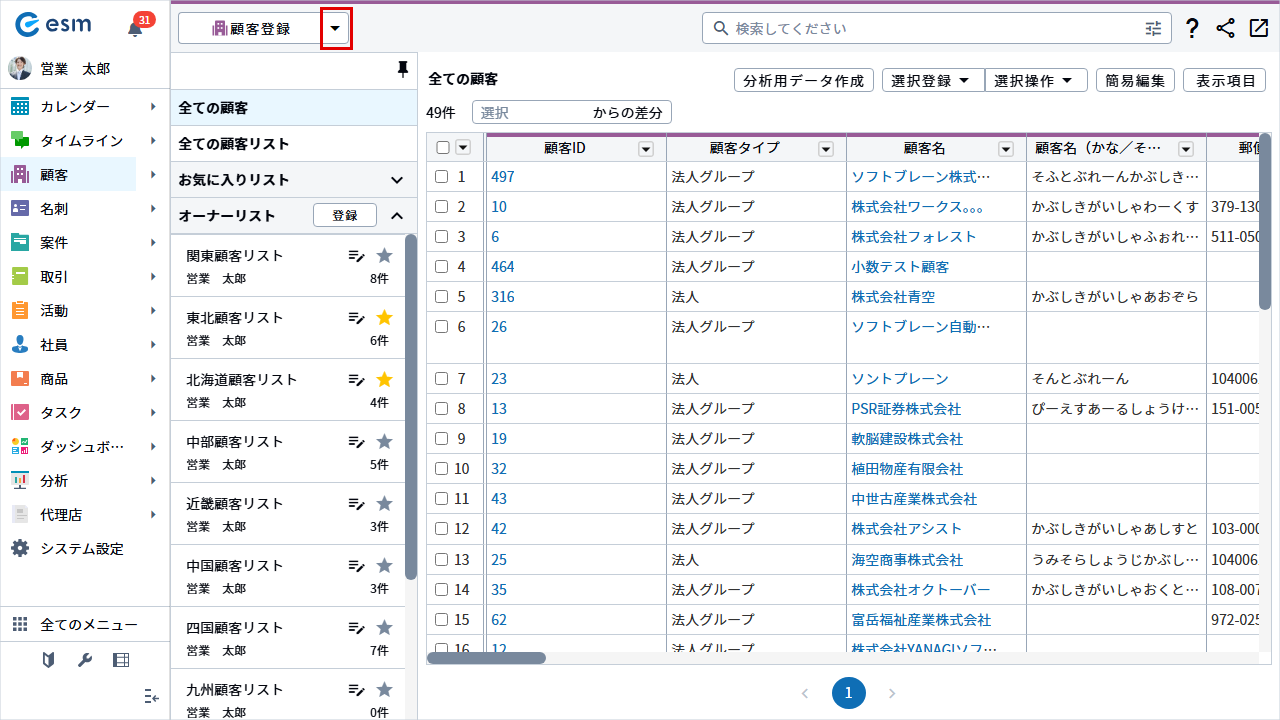
Task: Collapse the left sidebar menu
Action: [151, 696]
